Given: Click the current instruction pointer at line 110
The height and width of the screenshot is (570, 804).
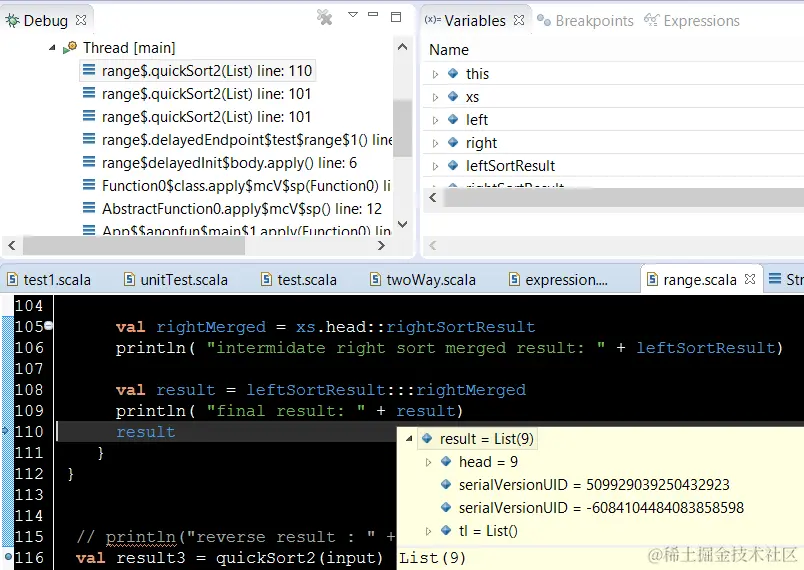Looking at the screenshot, I should pos(6,431).
